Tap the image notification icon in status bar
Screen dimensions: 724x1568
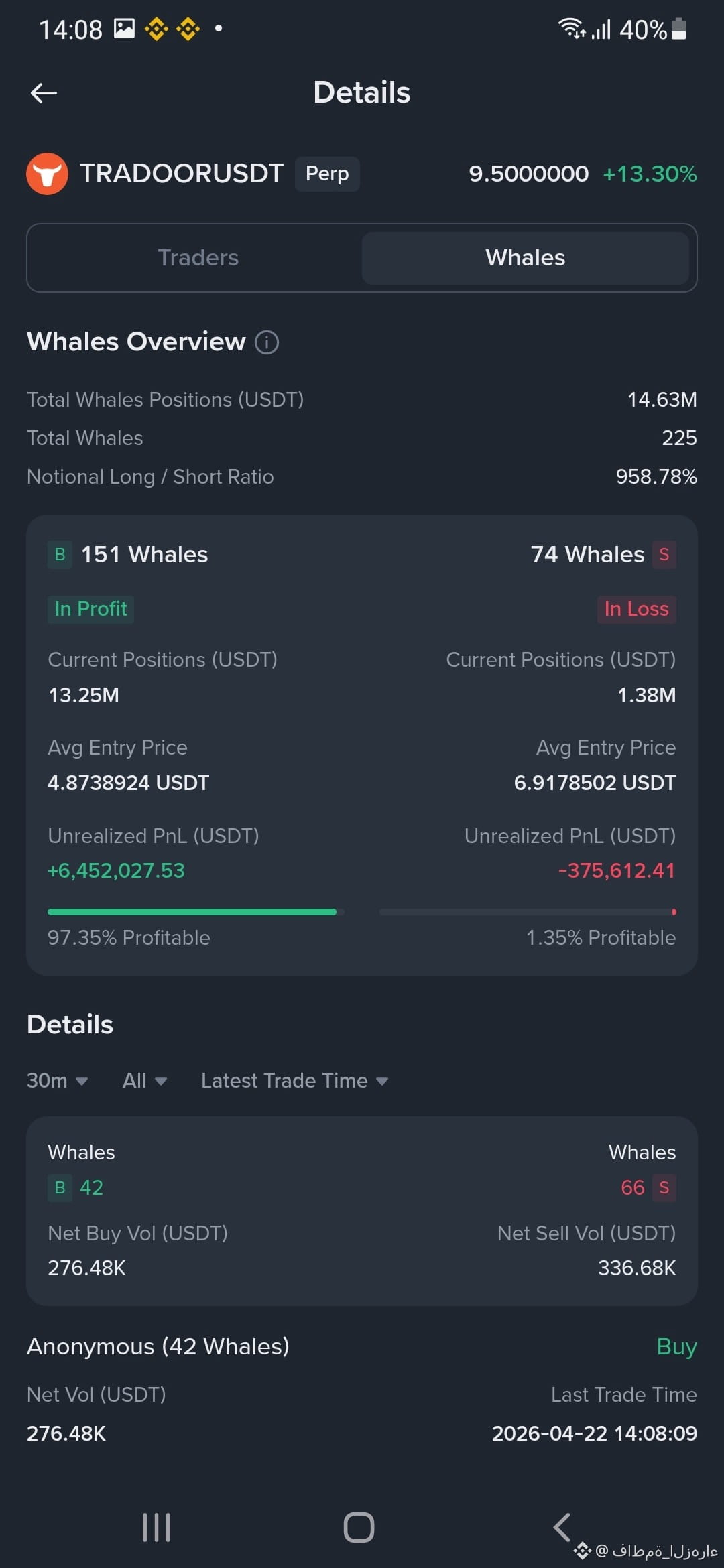(x=125, y=29)
